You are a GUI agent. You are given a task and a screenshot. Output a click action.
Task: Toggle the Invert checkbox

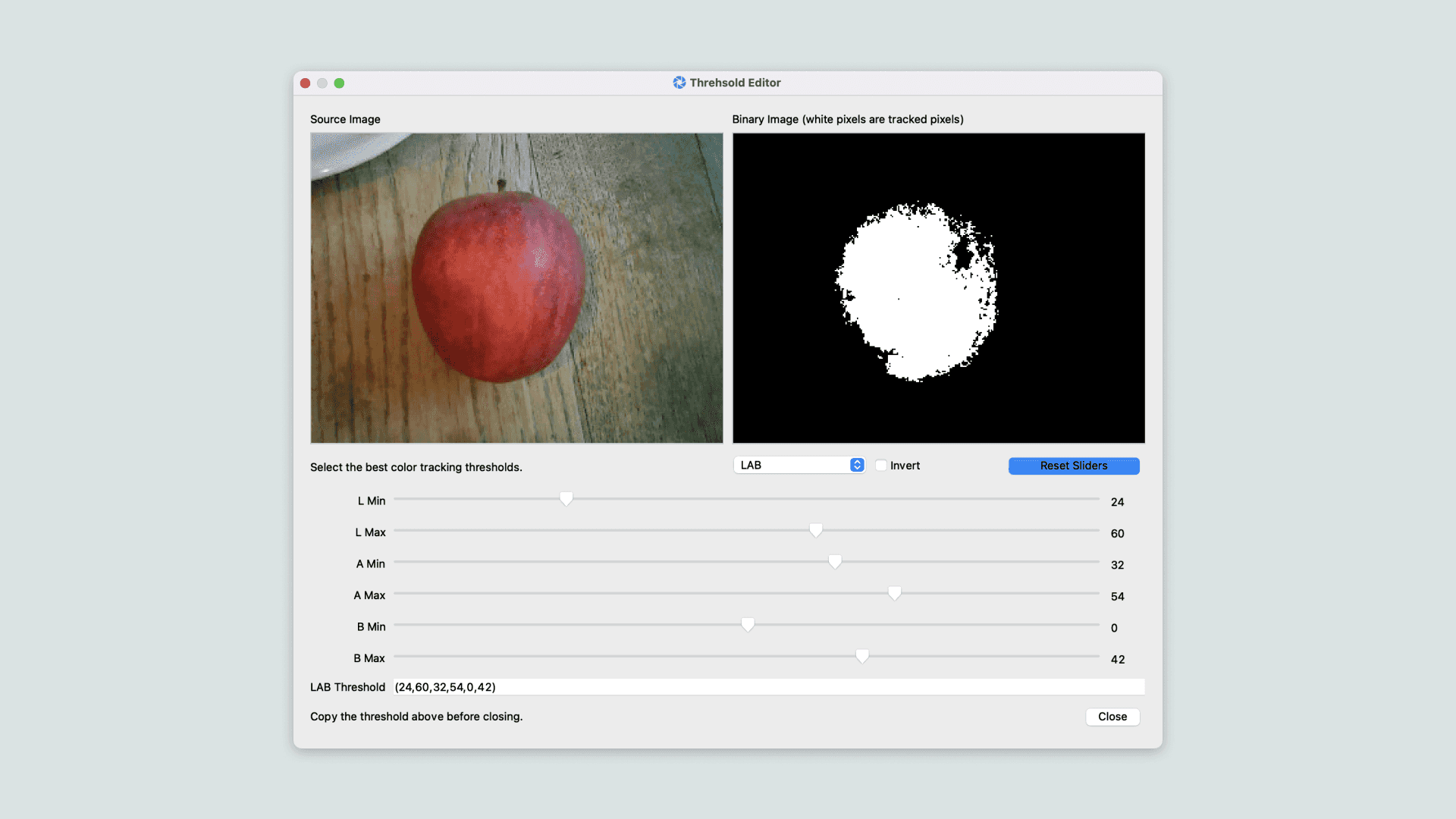pos(880,466)
